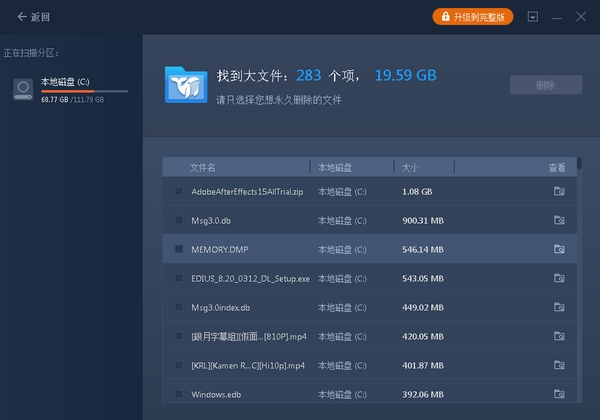600x420 pixels.
Task: Select the Msg3.0.db checkbox
Action: coord(179,220)
